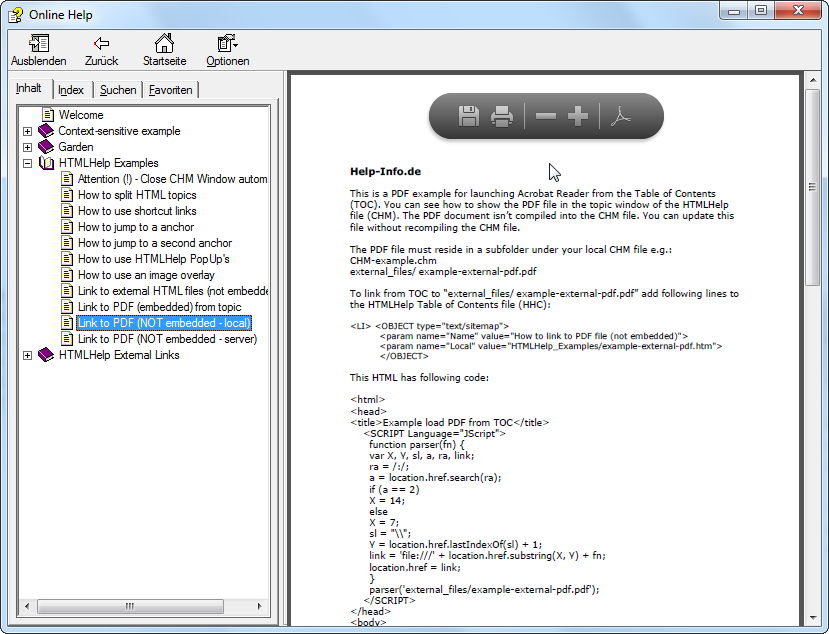
Task: Collapse the HTMLHelp Examples node
Action: pyautogui.click(x=27, y=163)
